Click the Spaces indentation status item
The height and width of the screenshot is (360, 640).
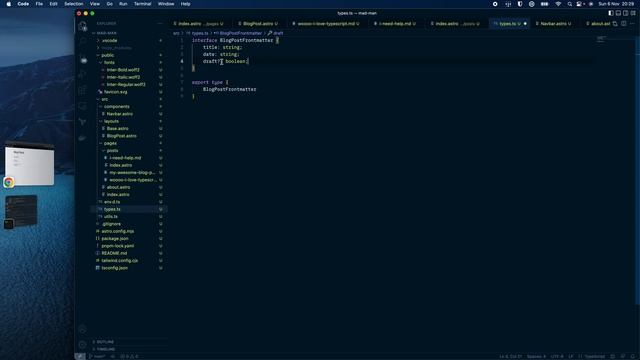click(536, 356)
